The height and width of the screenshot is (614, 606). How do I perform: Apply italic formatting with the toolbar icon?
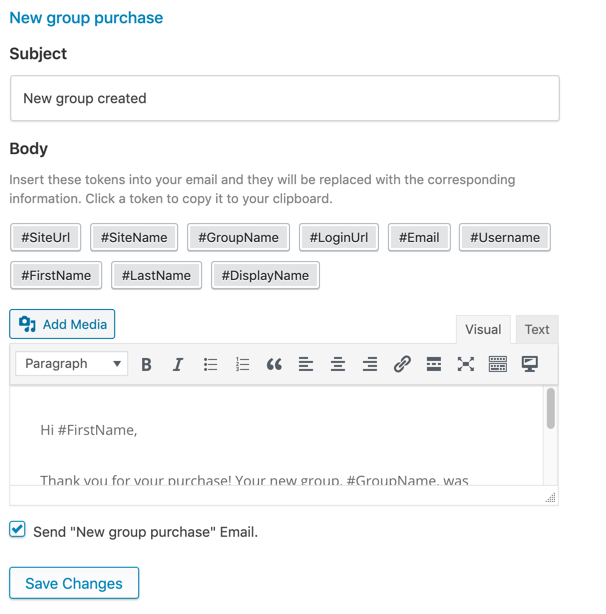[x=178, y=364]
